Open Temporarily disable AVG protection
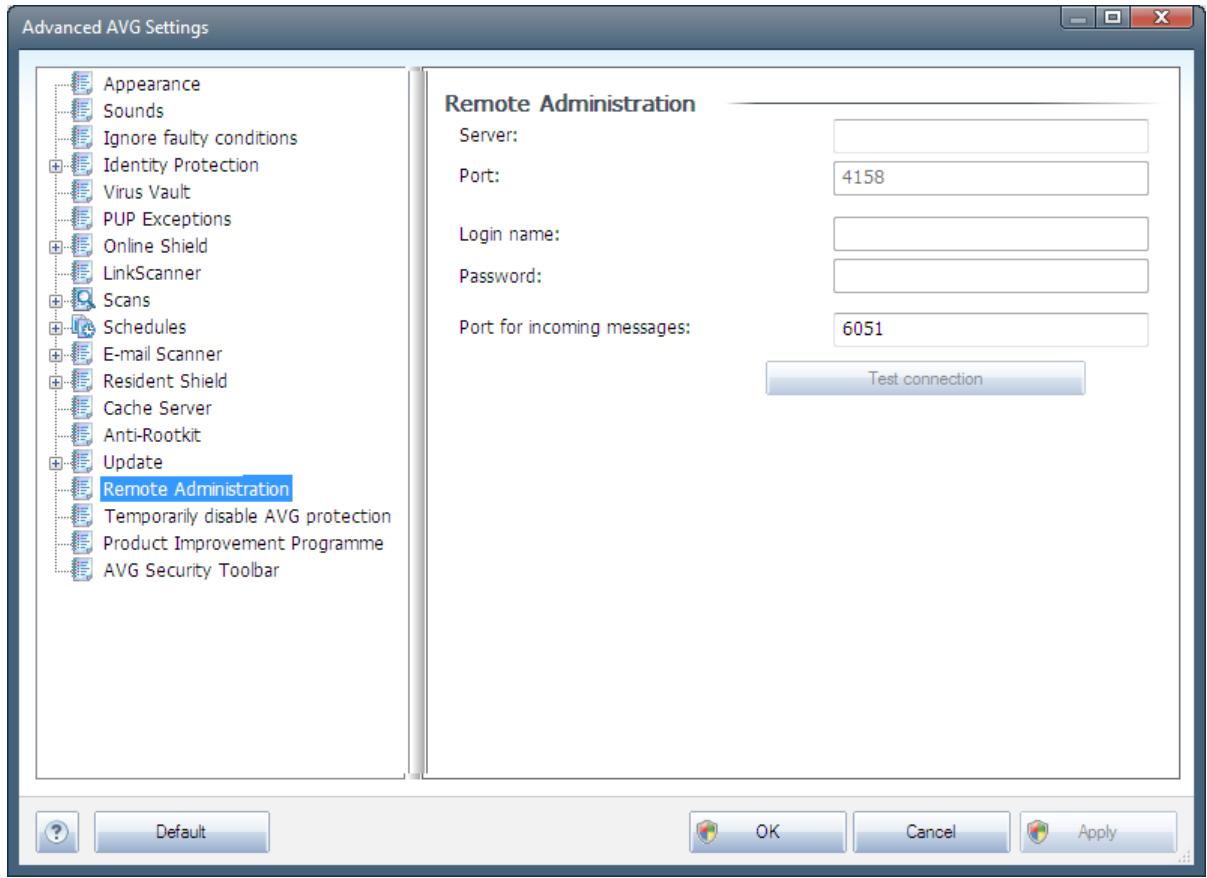The height and width of the screenshot is (878, 1207). (x=247, y=516)
